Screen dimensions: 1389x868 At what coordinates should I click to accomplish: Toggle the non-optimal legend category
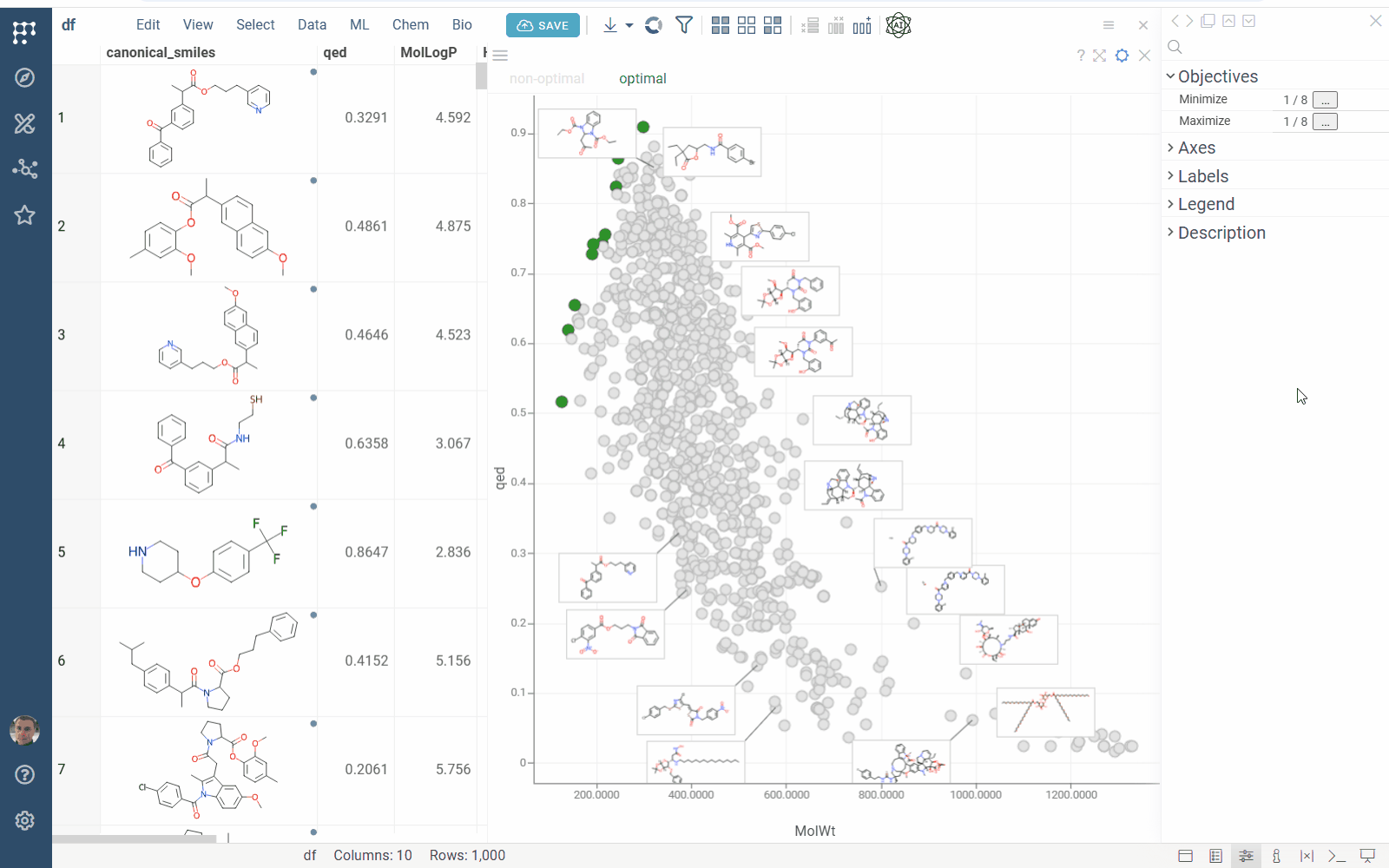pyautogui.click(x=547, y=79)
